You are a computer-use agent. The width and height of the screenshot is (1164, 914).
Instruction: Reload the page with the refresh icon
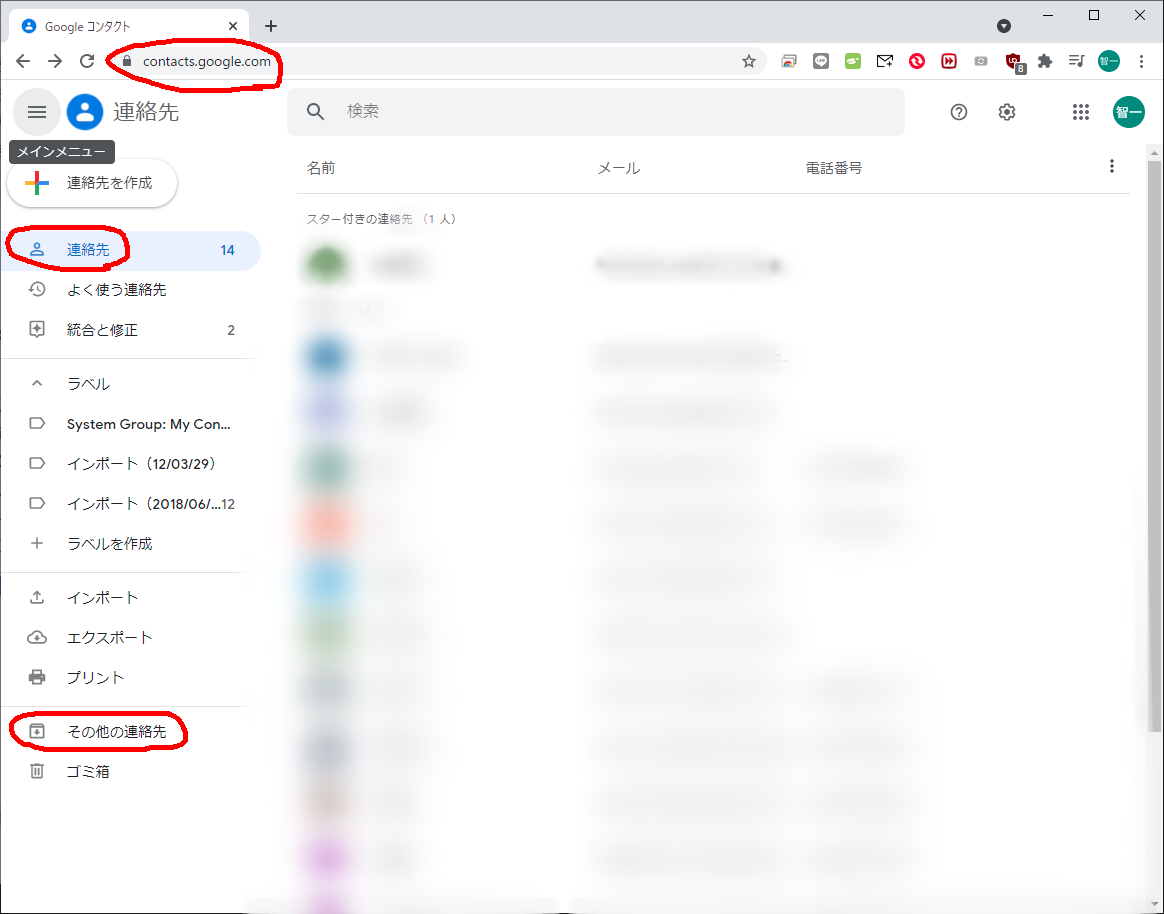coord(87,61)
